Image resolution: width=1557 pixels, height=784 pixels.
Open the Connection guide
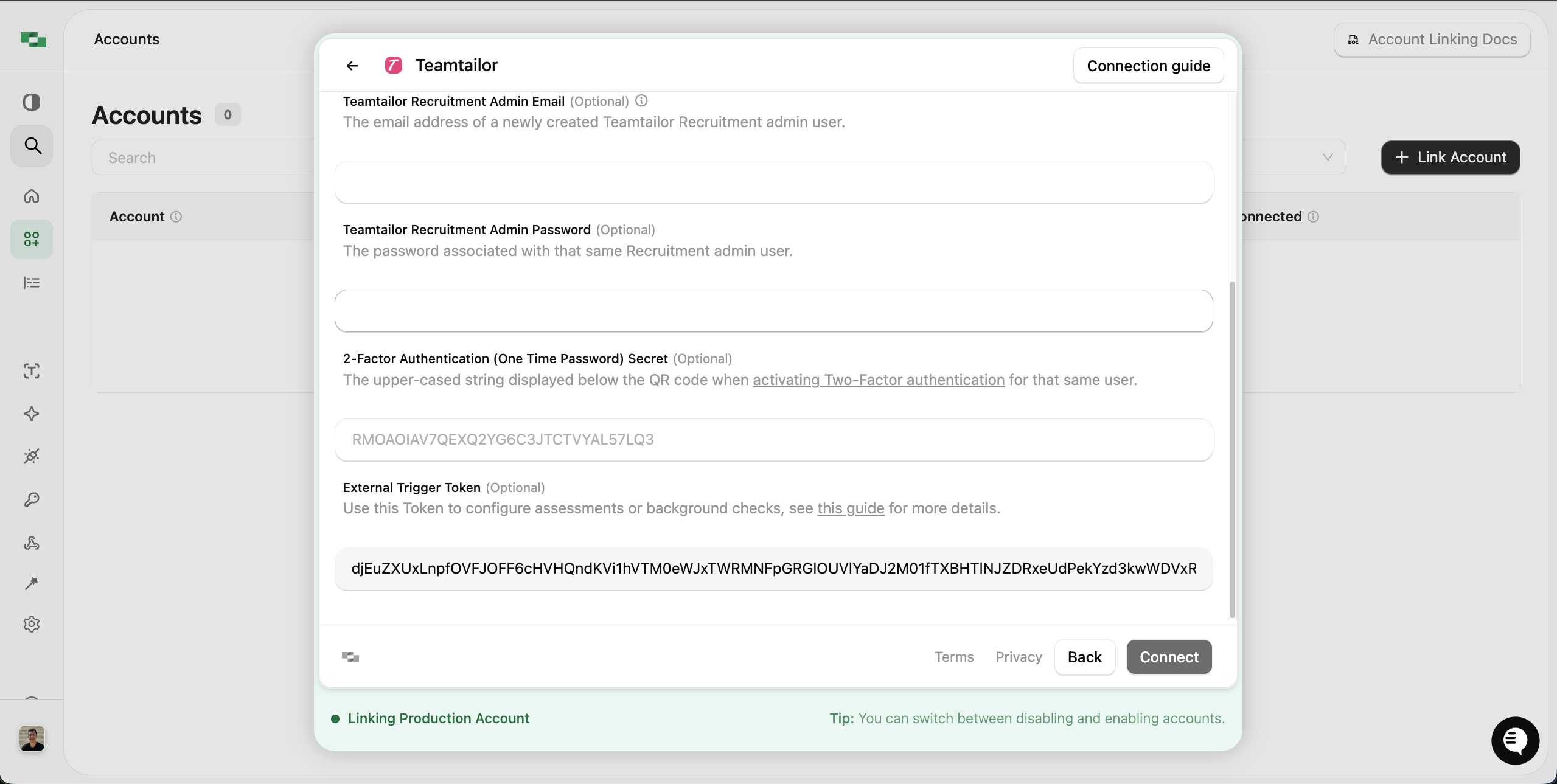coord(1148,66)
